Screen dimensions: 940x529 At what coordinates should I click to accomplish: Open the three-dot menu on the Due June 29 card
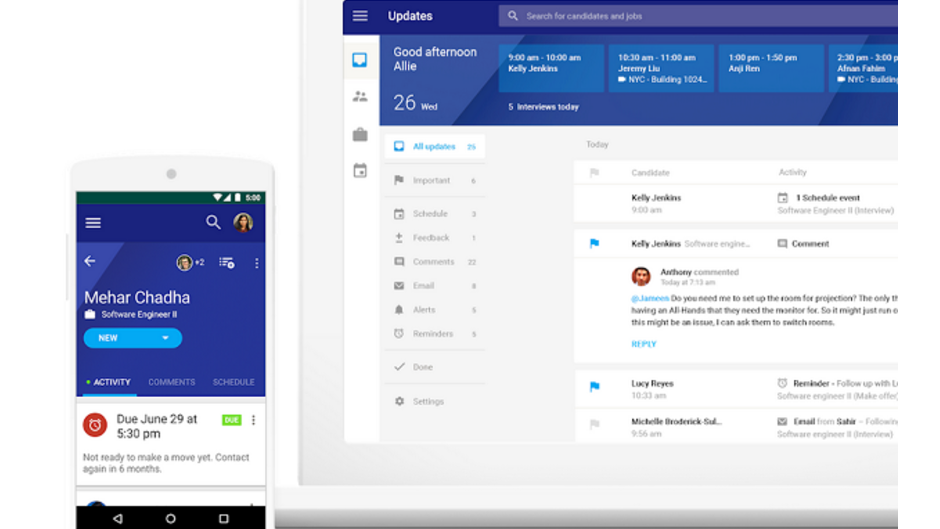(254, 420)
